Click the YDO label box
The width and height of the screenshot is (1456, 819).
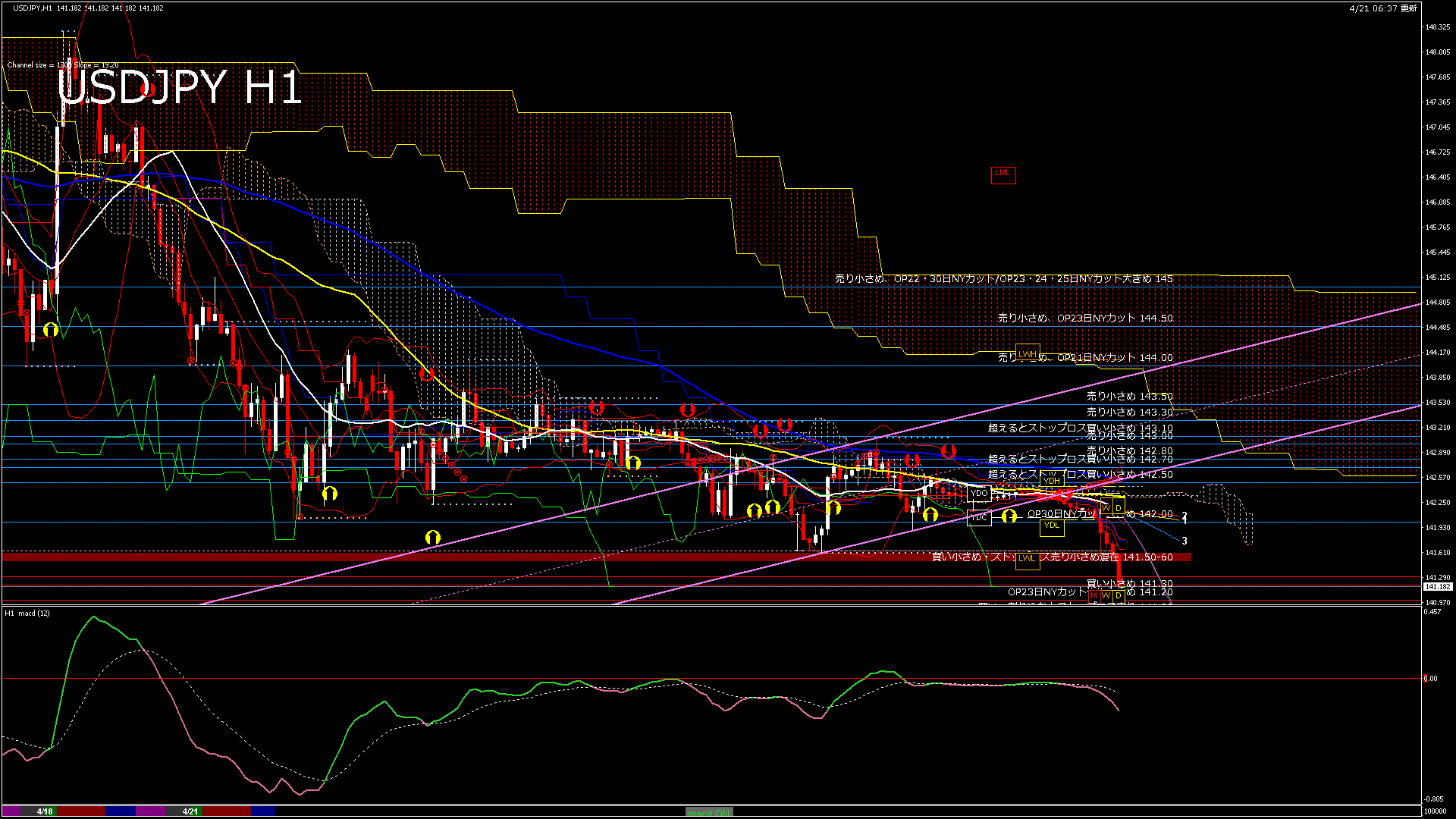[x=979, y=494]
